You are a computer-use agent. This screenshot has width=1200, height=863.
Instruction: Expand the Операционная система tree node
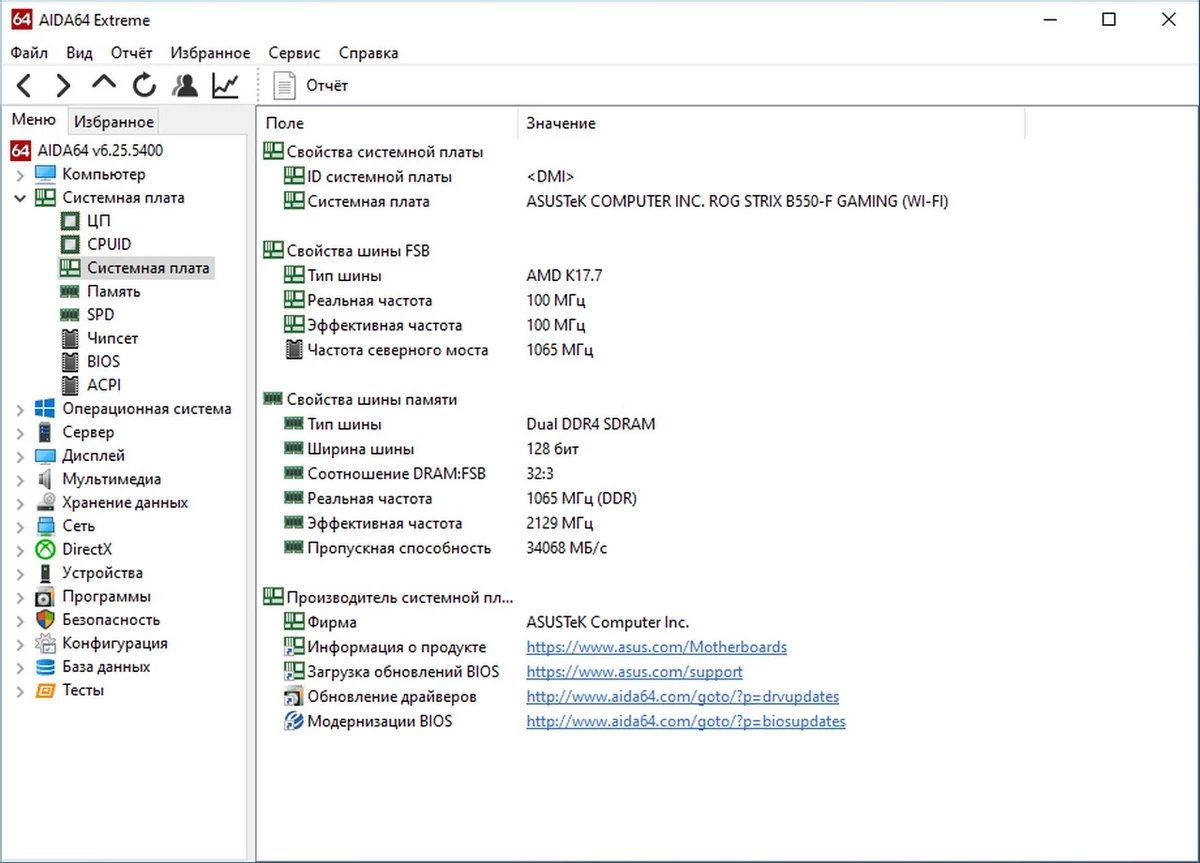point(20,409)
